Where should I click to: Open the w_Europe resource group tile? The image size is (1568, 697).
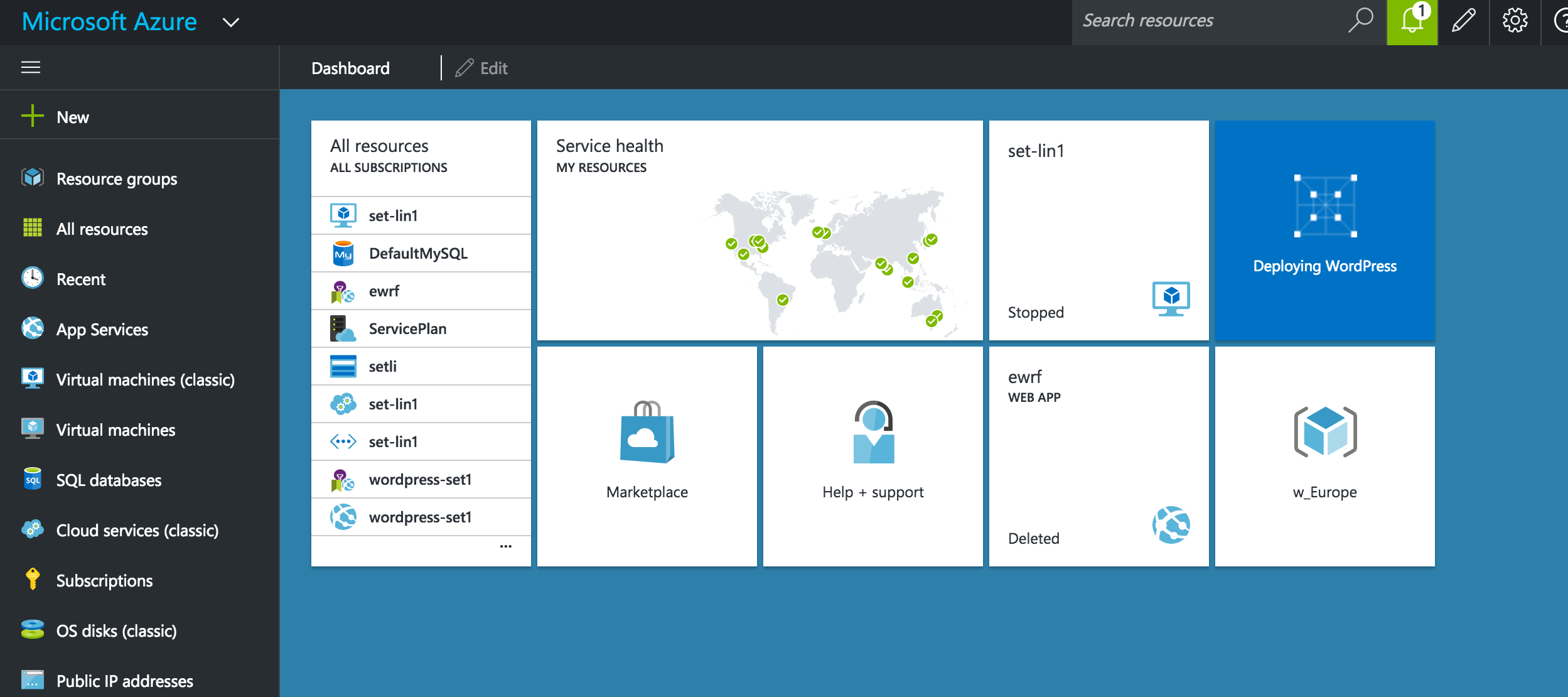click(x=1324, y=457)
